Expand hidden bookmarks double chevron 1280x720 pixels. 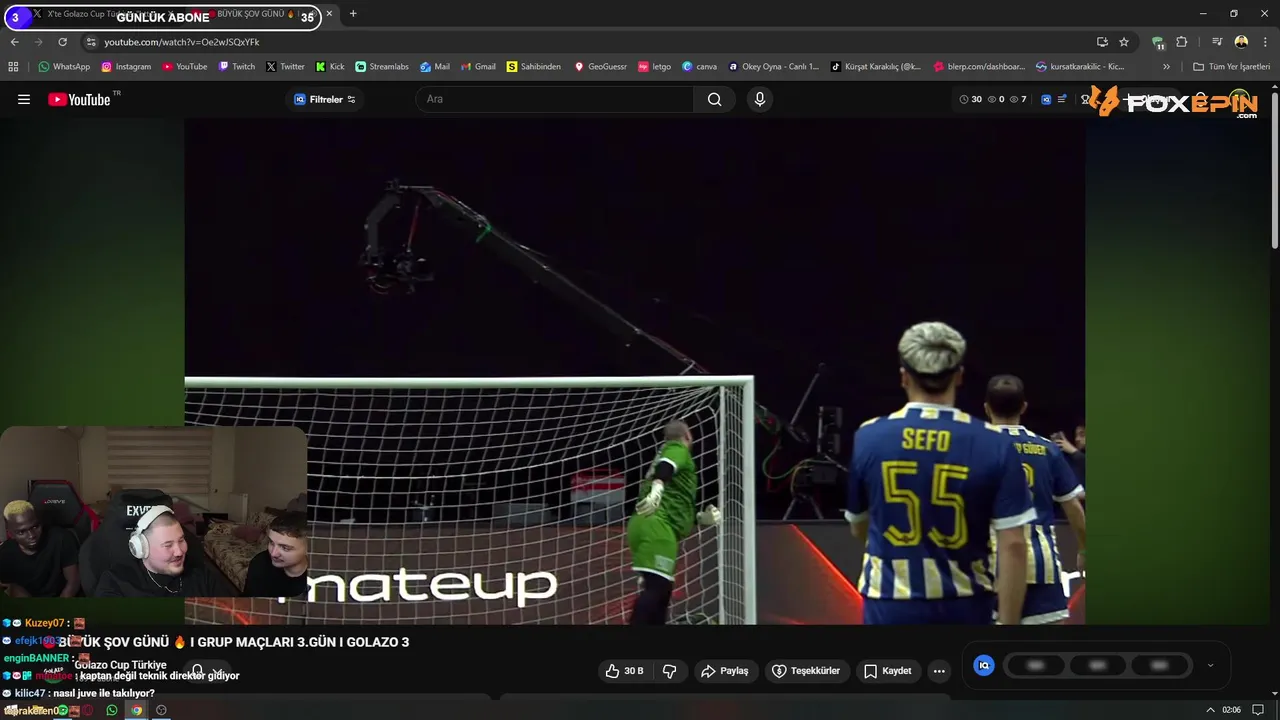pos(1166,67)
